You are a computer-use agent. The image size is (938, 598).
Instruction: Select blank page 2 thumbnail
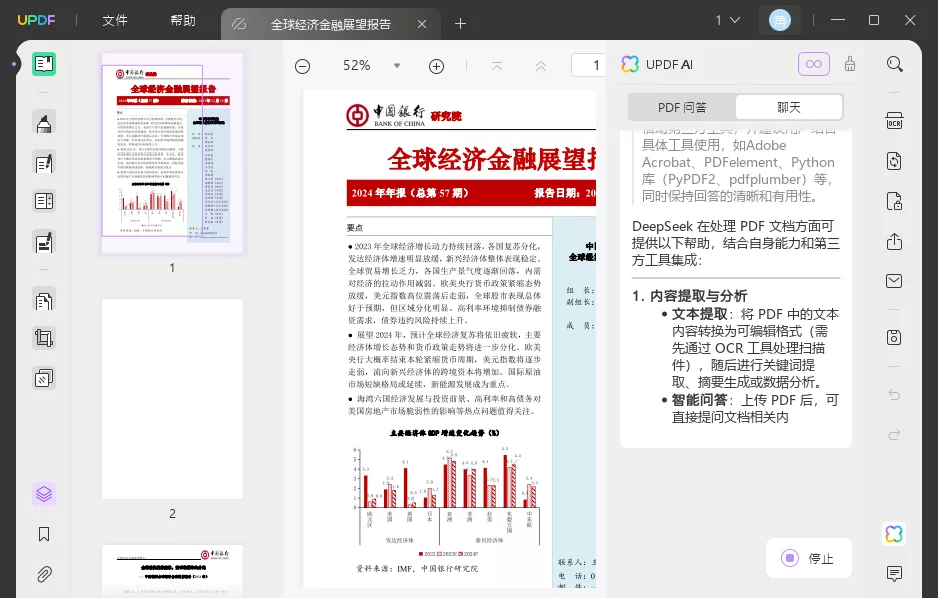pos(172,399)
